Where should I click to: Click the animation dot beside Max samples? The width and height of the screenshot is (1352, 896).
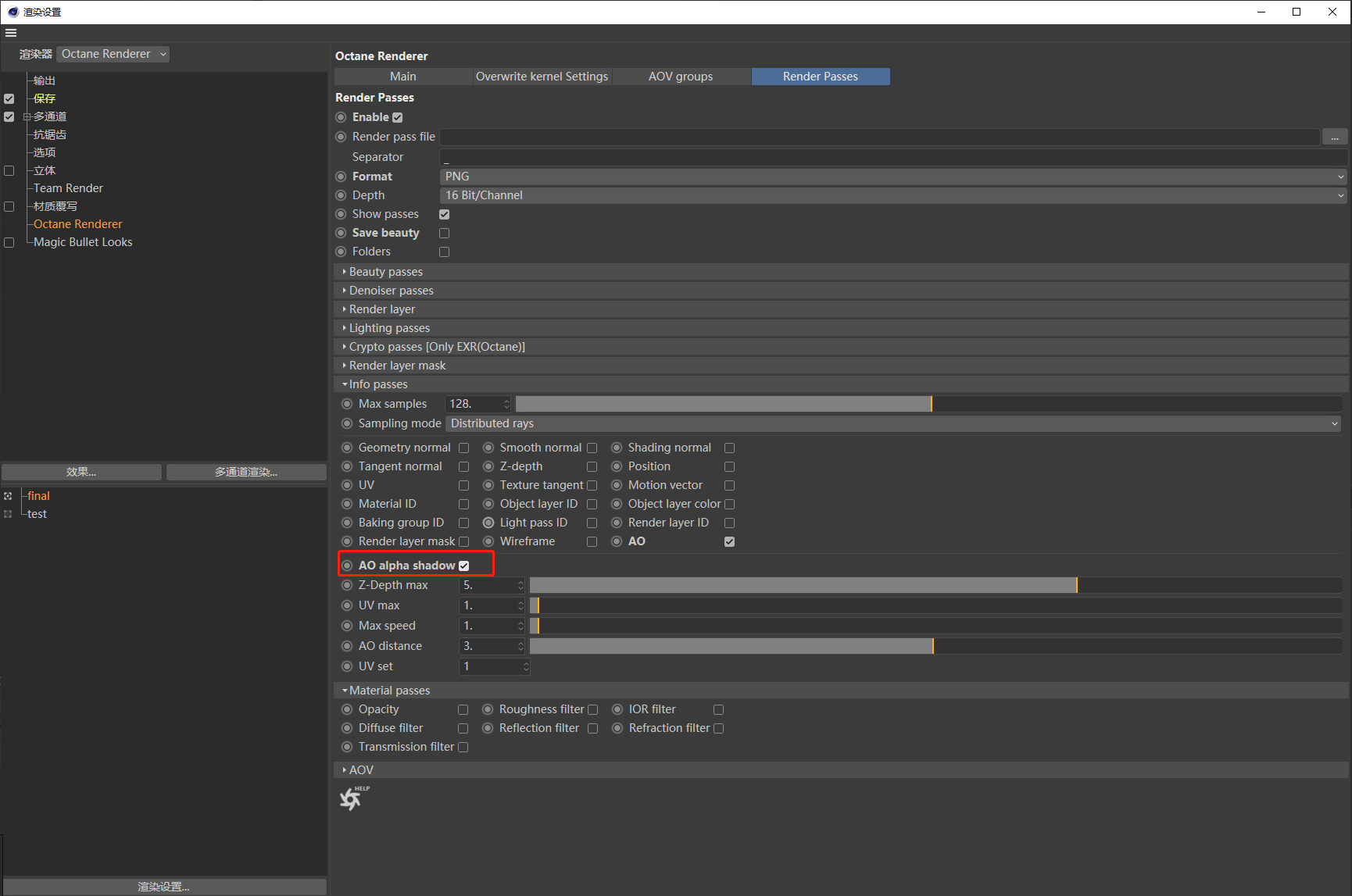point(347,404)
